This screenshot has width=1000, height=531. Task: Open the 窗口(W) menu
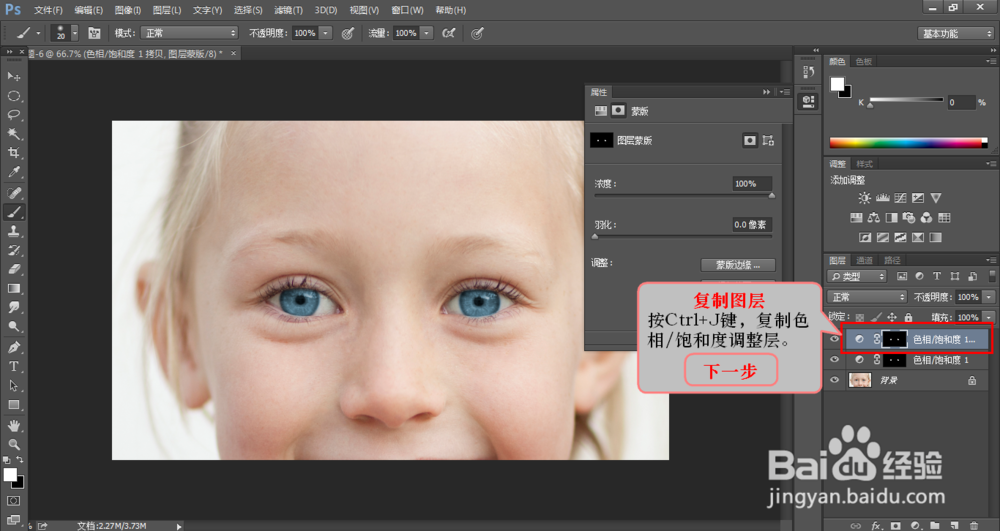tap(407, 10)
